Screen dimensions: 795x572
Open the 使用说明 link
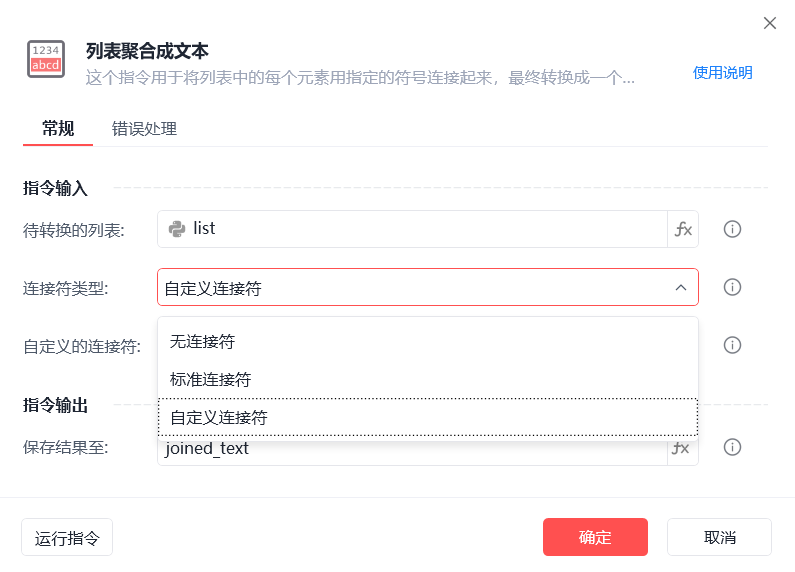[x=722, y=73]
